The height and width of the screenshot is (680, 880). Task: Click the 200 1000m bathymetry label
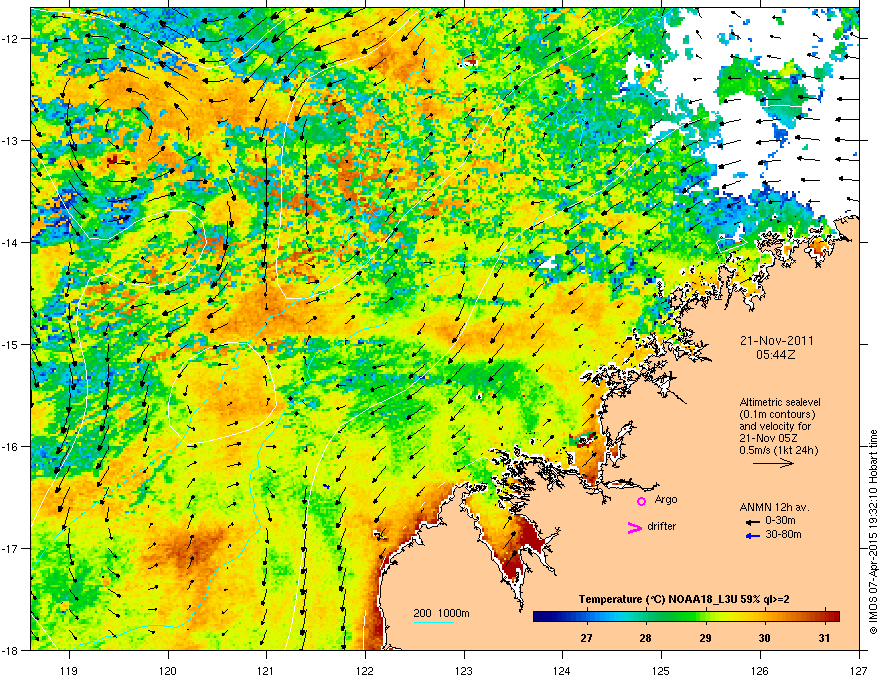tap(441, 613)
